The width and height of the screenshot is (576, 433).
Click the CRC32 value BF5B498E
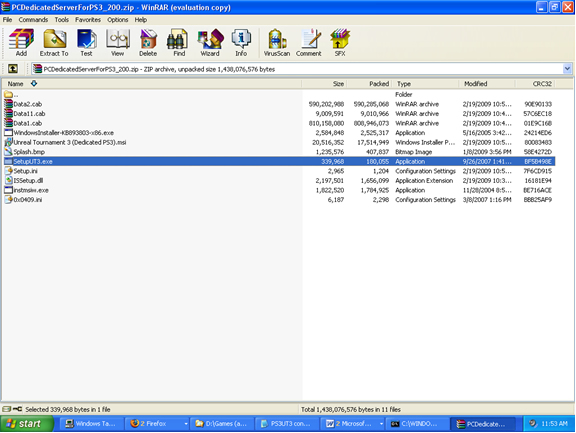pyautogui.click(x=538, y=161)
